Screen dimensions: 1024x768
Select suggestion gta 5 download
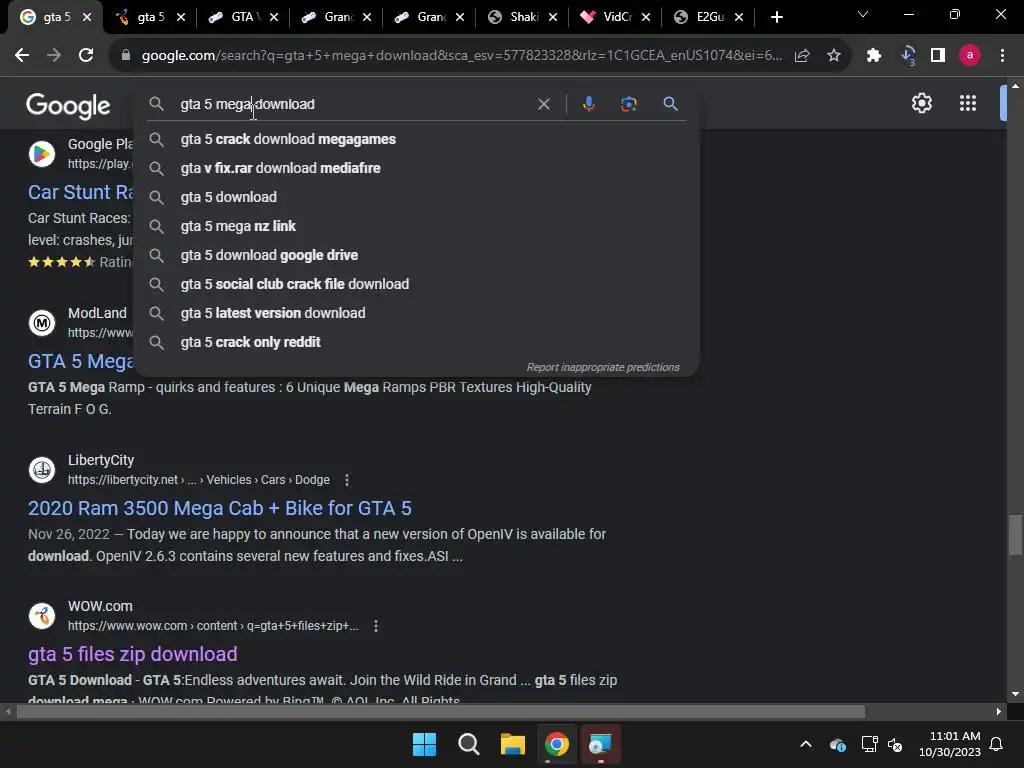point(417,197)
